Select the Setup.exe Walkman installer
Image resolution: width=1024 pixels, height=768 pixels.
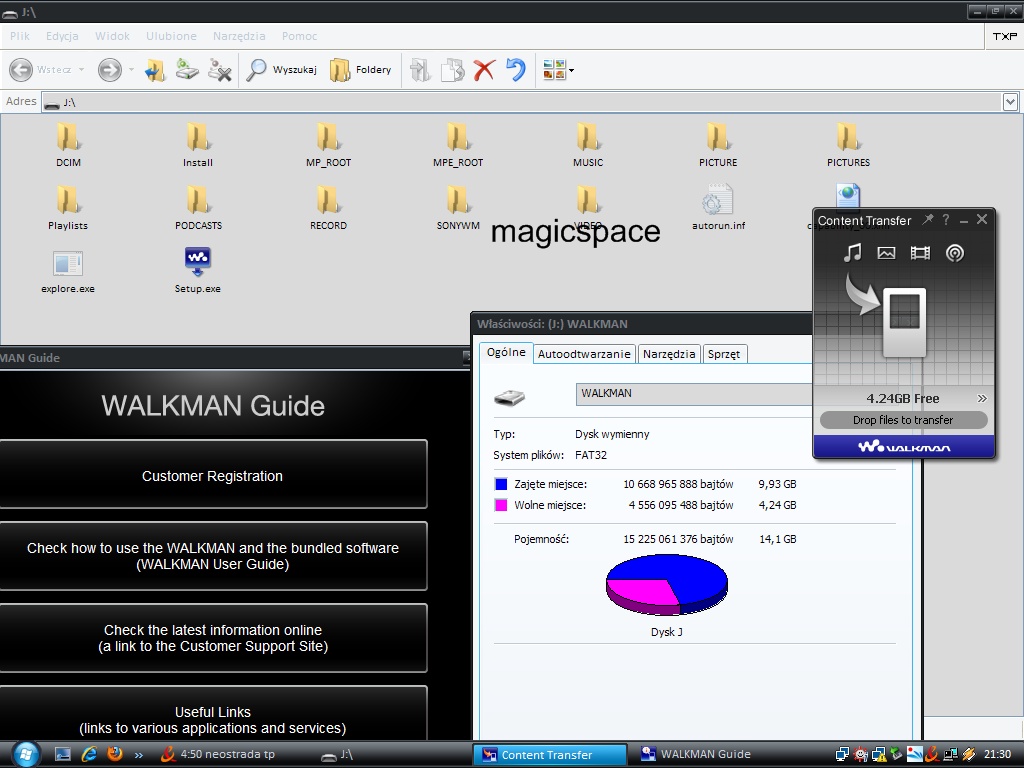(x=198, y=271)
